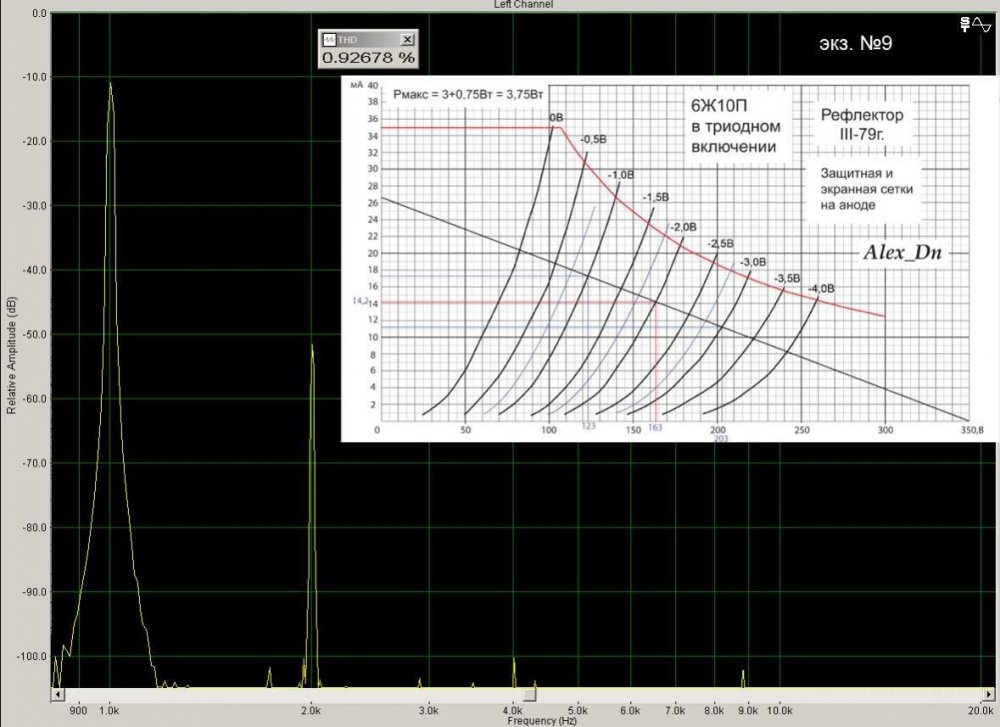
Task: Click the 0.92678 % THD value
Action: 367,58
